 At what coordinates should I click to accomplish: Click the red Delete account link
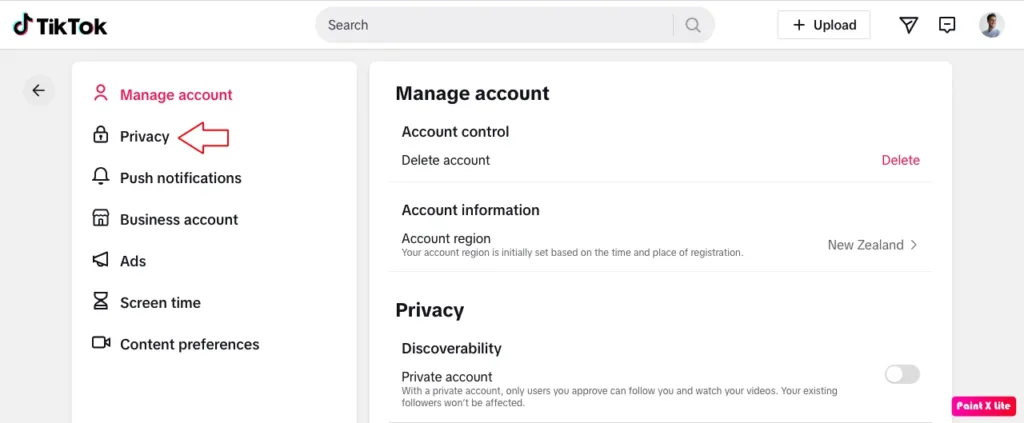pyautogui.click(x=900, y=160)
